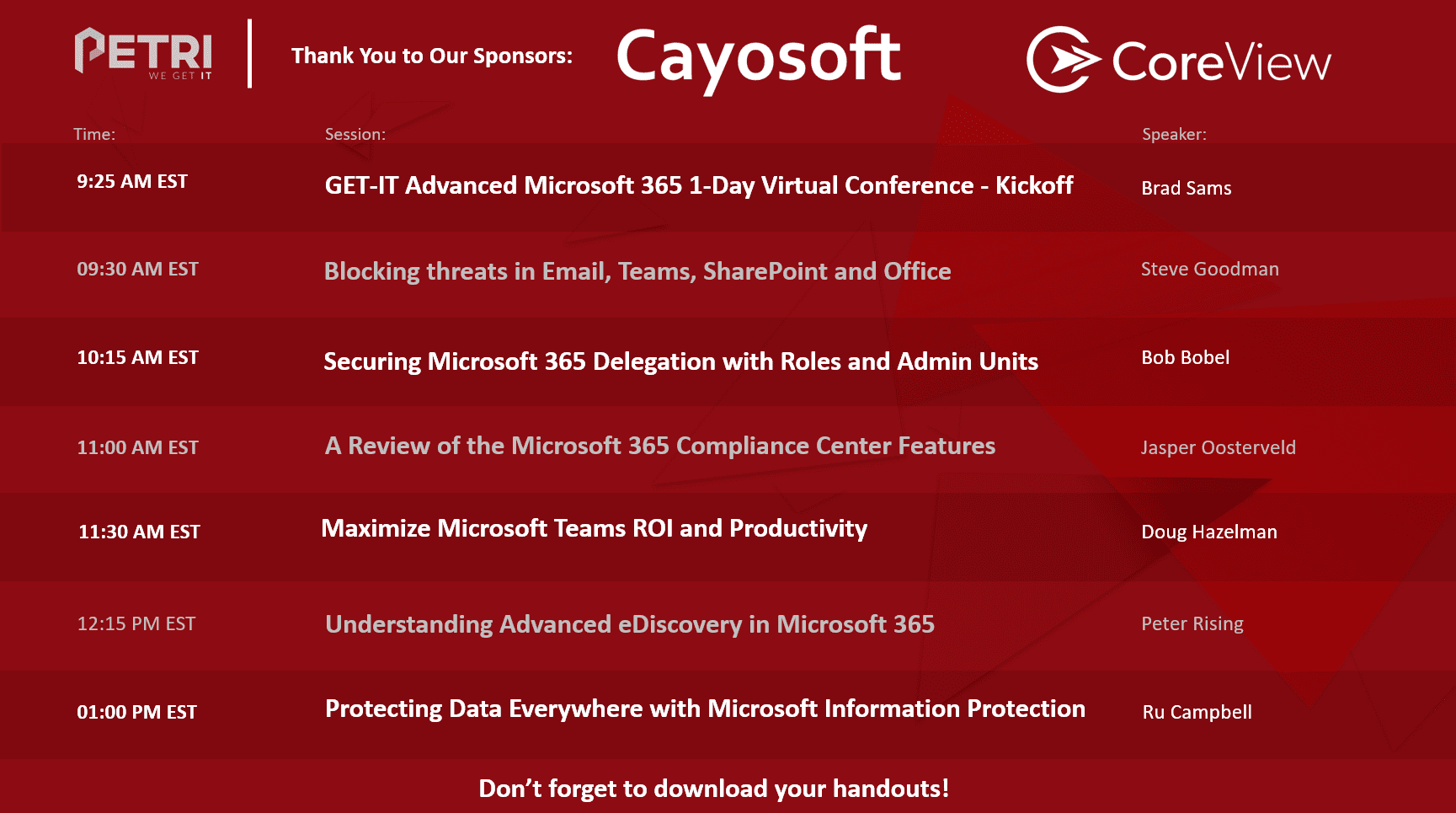Click the Thank You to Our Sponsors text

pyautogui.click(x=431, y=56)
